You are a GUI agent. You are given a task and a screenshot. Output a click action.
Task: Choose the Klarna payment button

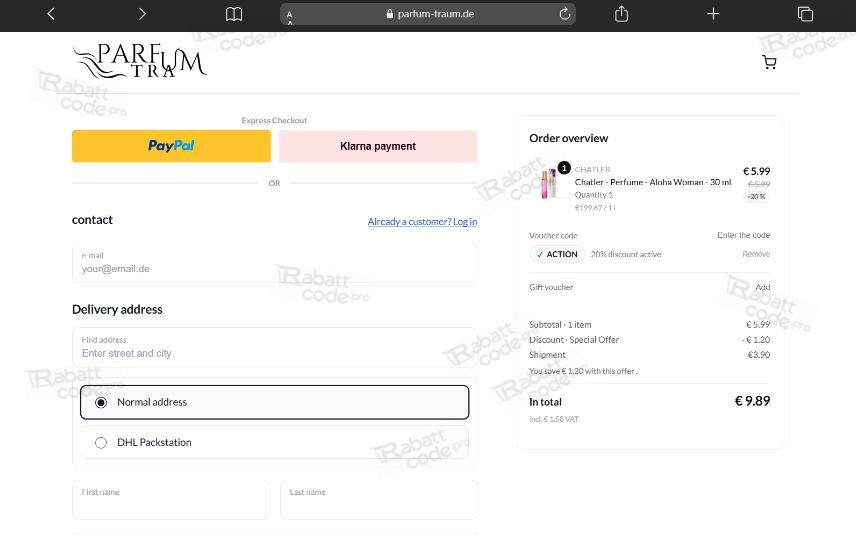tap(378, 146)
